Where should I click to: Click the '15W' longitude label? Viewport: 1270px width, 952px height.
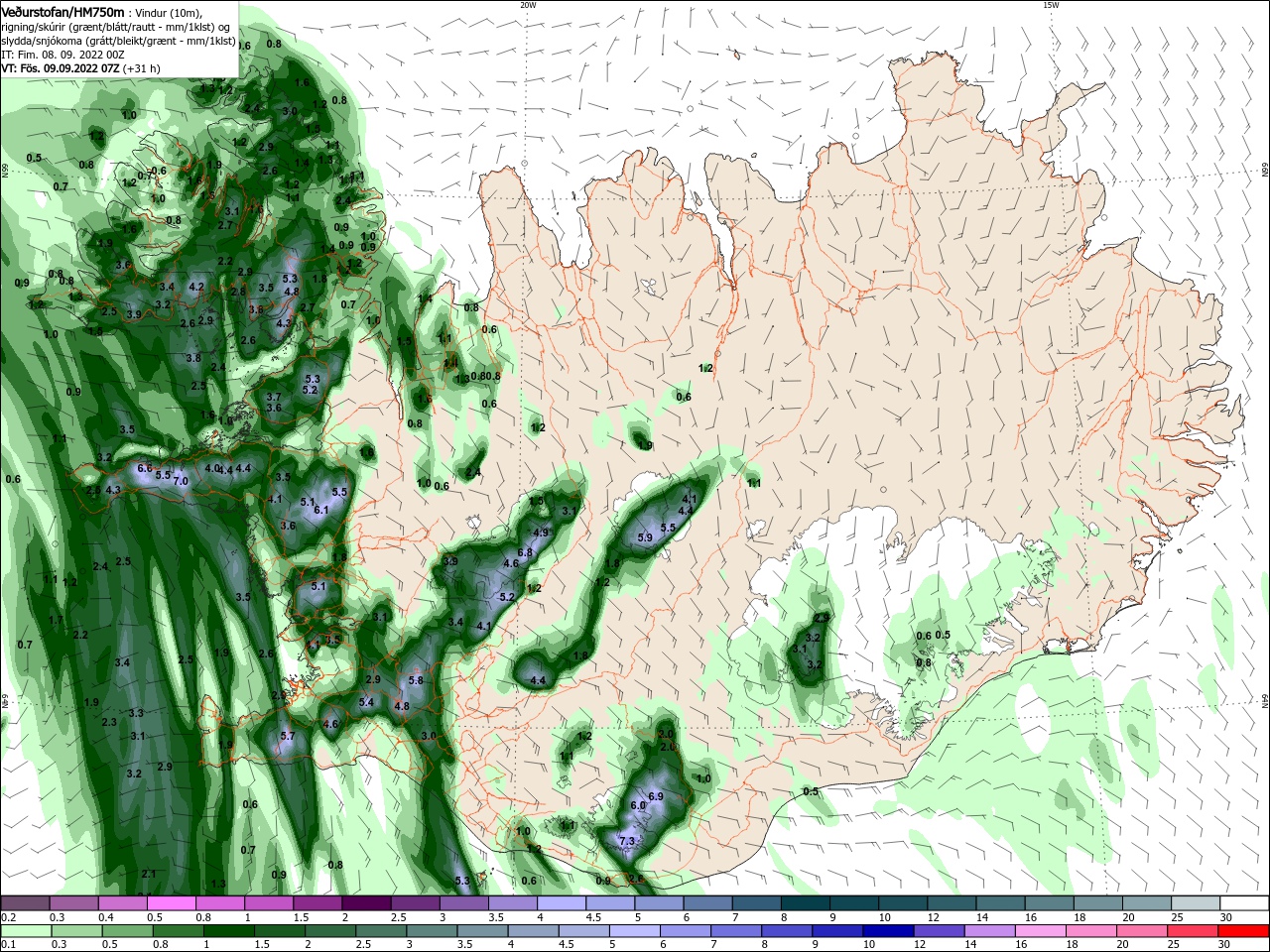(1050, 5)
